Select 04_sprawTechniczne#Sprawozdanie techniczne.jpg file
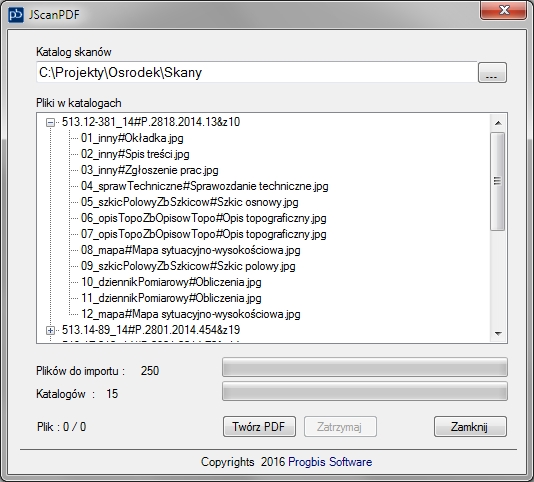Viewport: 534px width, 482px height. [205, 186]
